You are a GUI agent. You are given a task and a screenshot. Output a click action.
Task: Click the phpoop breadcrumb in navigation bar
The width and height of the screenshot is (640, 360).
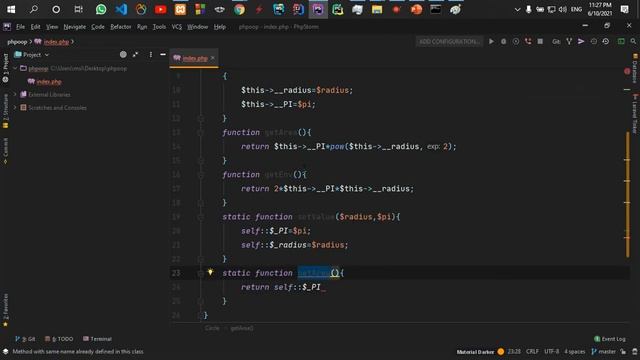tap(17, 42)
